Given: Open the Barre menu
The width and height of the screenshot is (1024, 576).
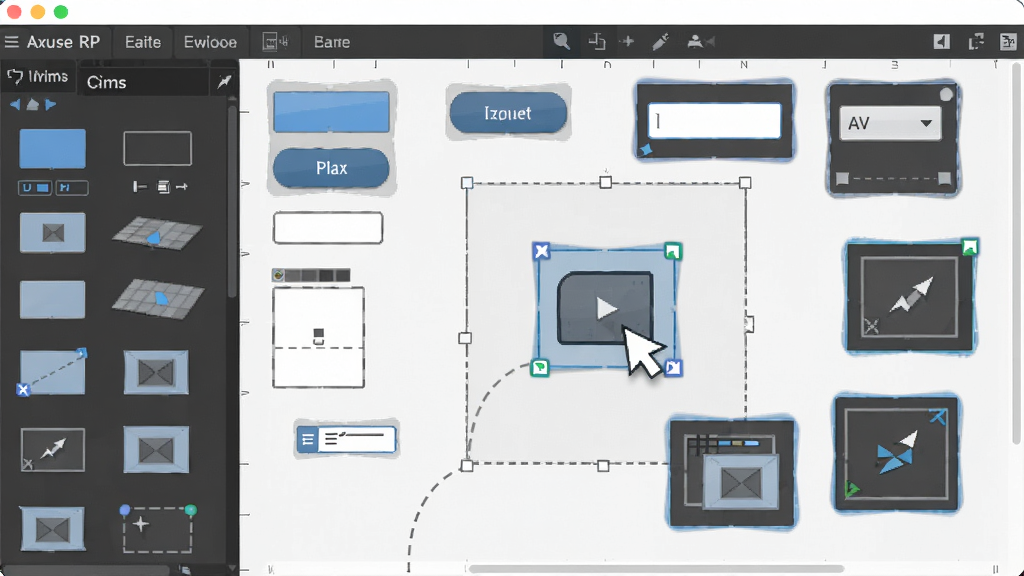Looking at the screenshot, I should coord(332,42).
